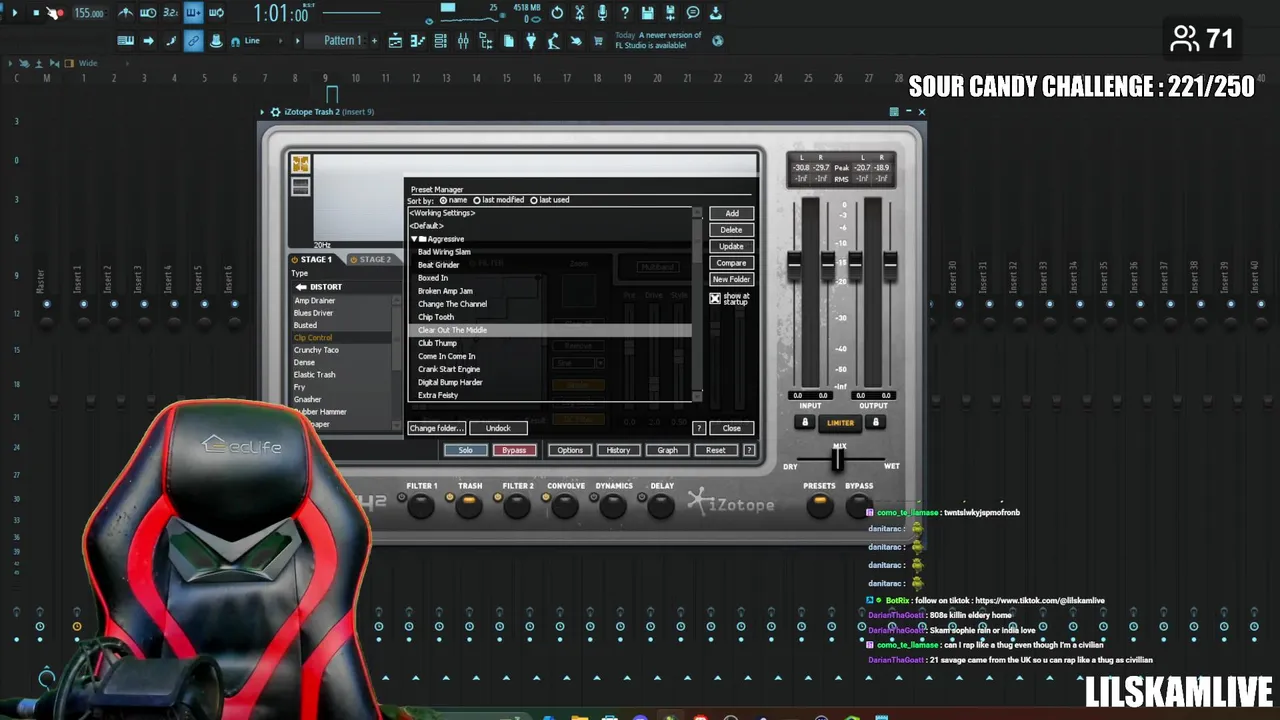Toggle the recording countdown icon
Screen dimensions: 1280x720
(x=171, y=13)
